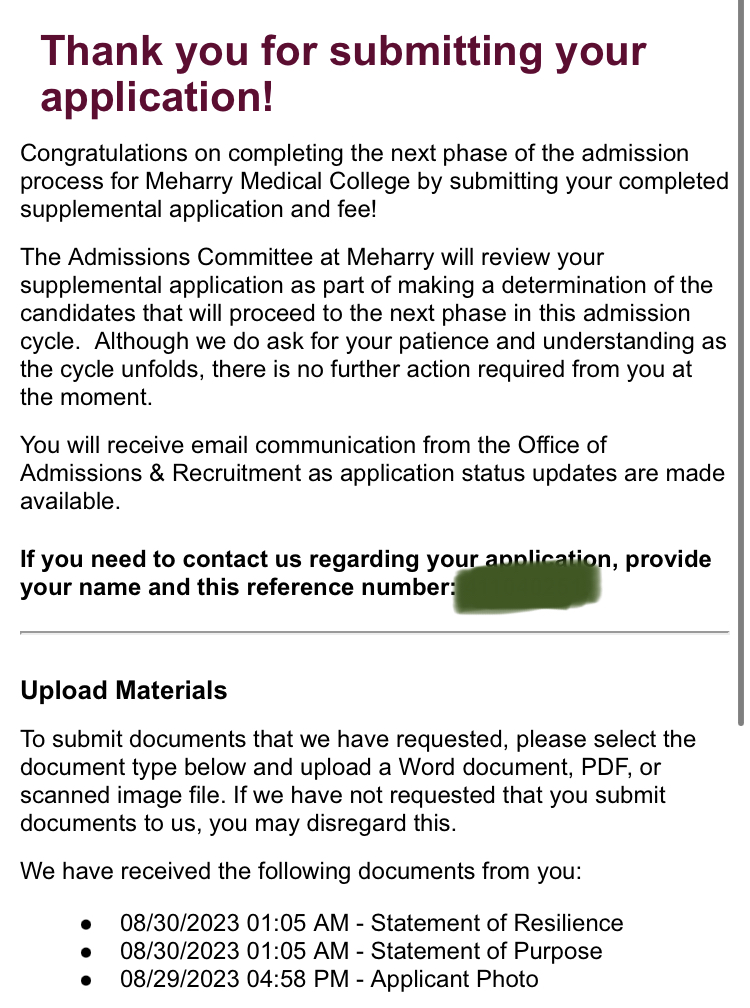Click the horizontal divider line
The image size is (750, 1008).
pyautogui.click(x=374, y=633)
